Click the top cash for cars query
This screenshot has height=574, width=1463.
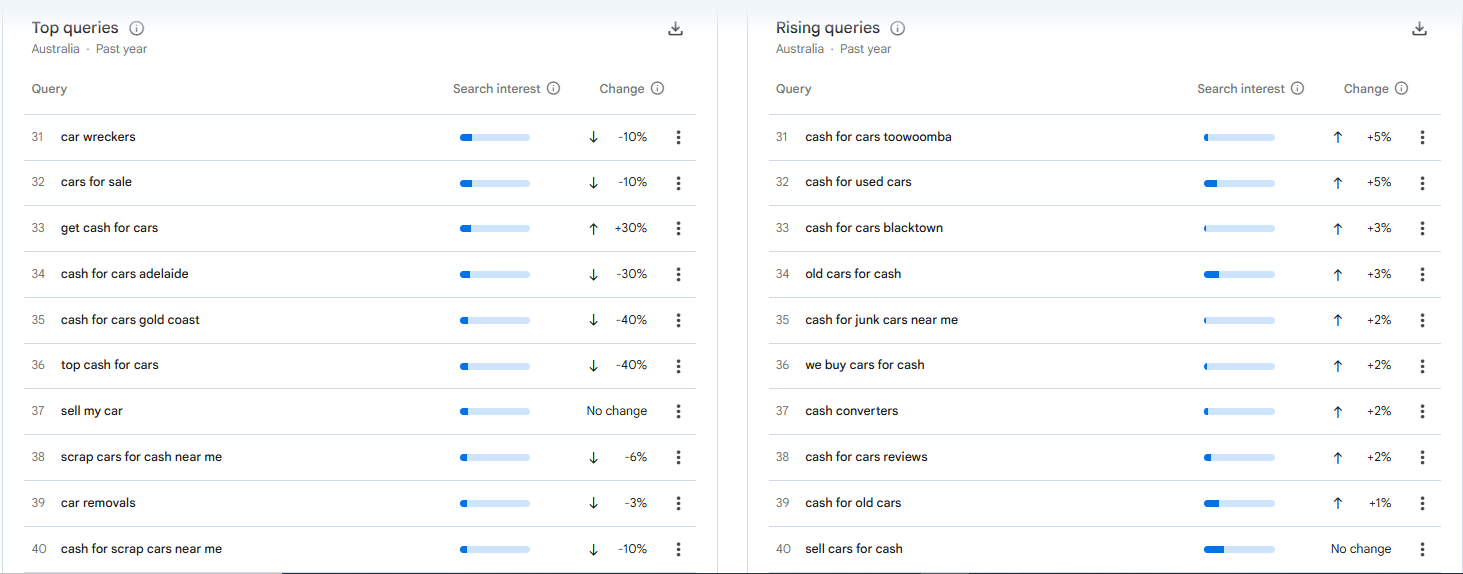pyautogui.click(x=110, y=365)
